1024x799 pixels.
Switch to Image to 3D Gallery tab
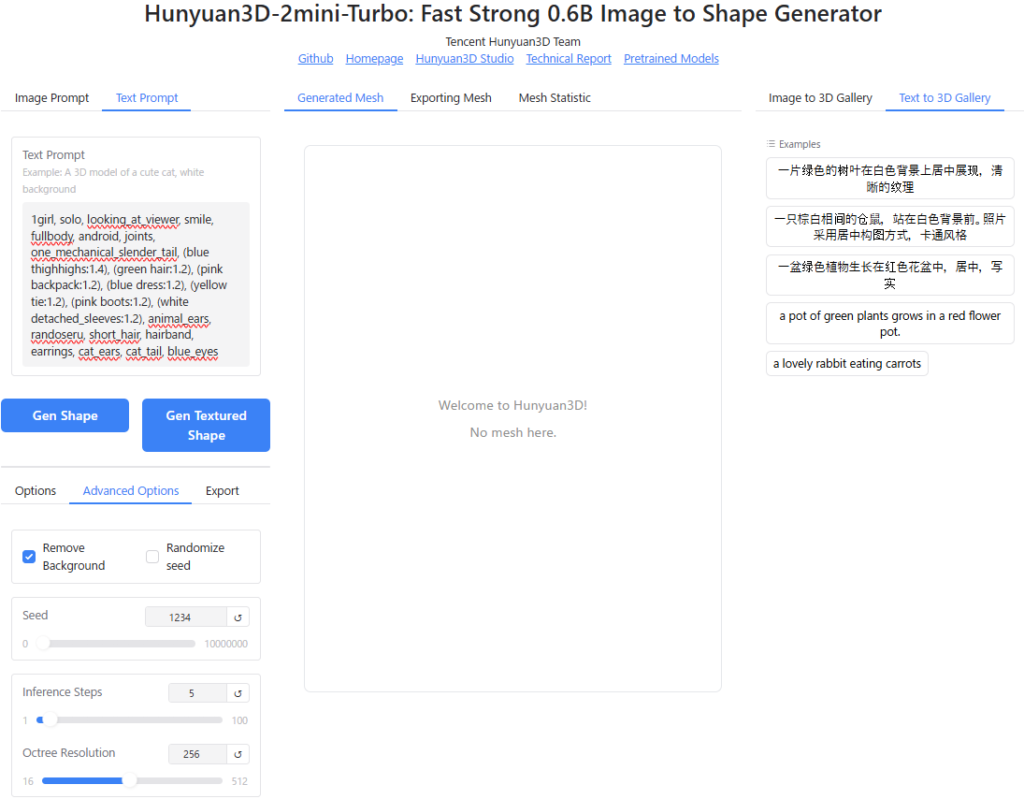click(x=820, y=98)
